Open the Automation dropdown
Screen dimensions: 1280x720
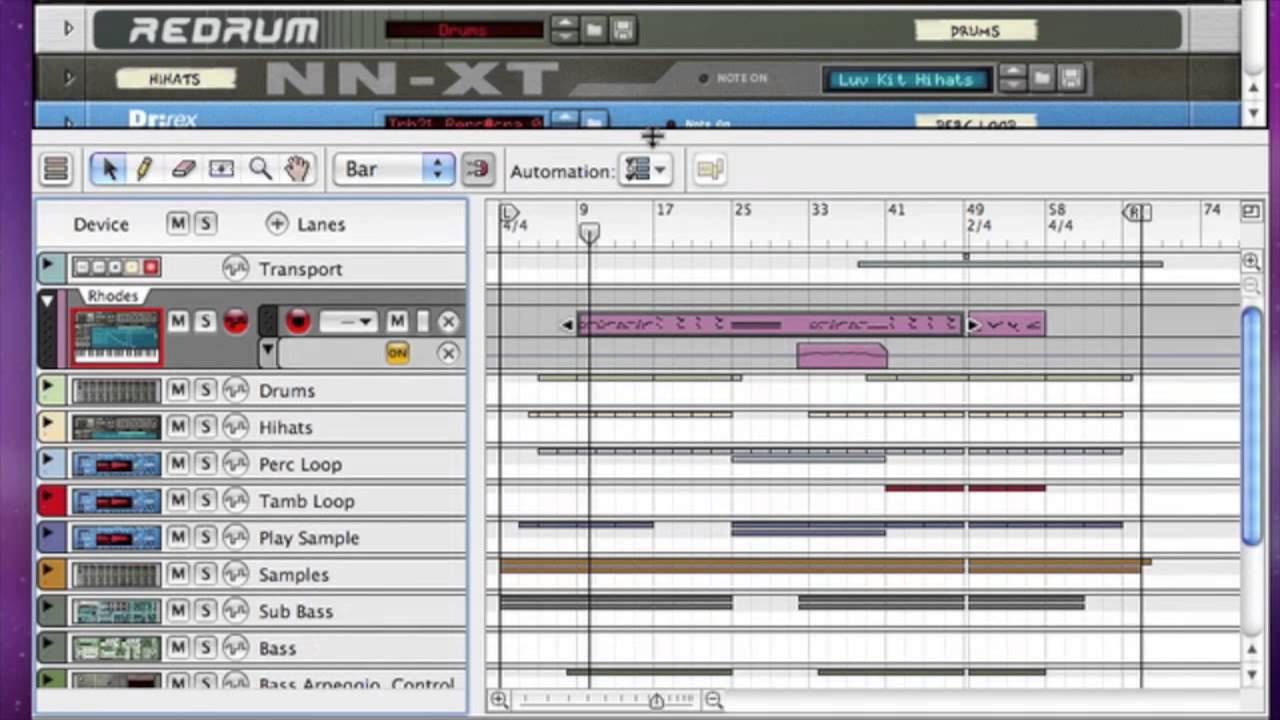pyautogui.click(x=645, y=170)
